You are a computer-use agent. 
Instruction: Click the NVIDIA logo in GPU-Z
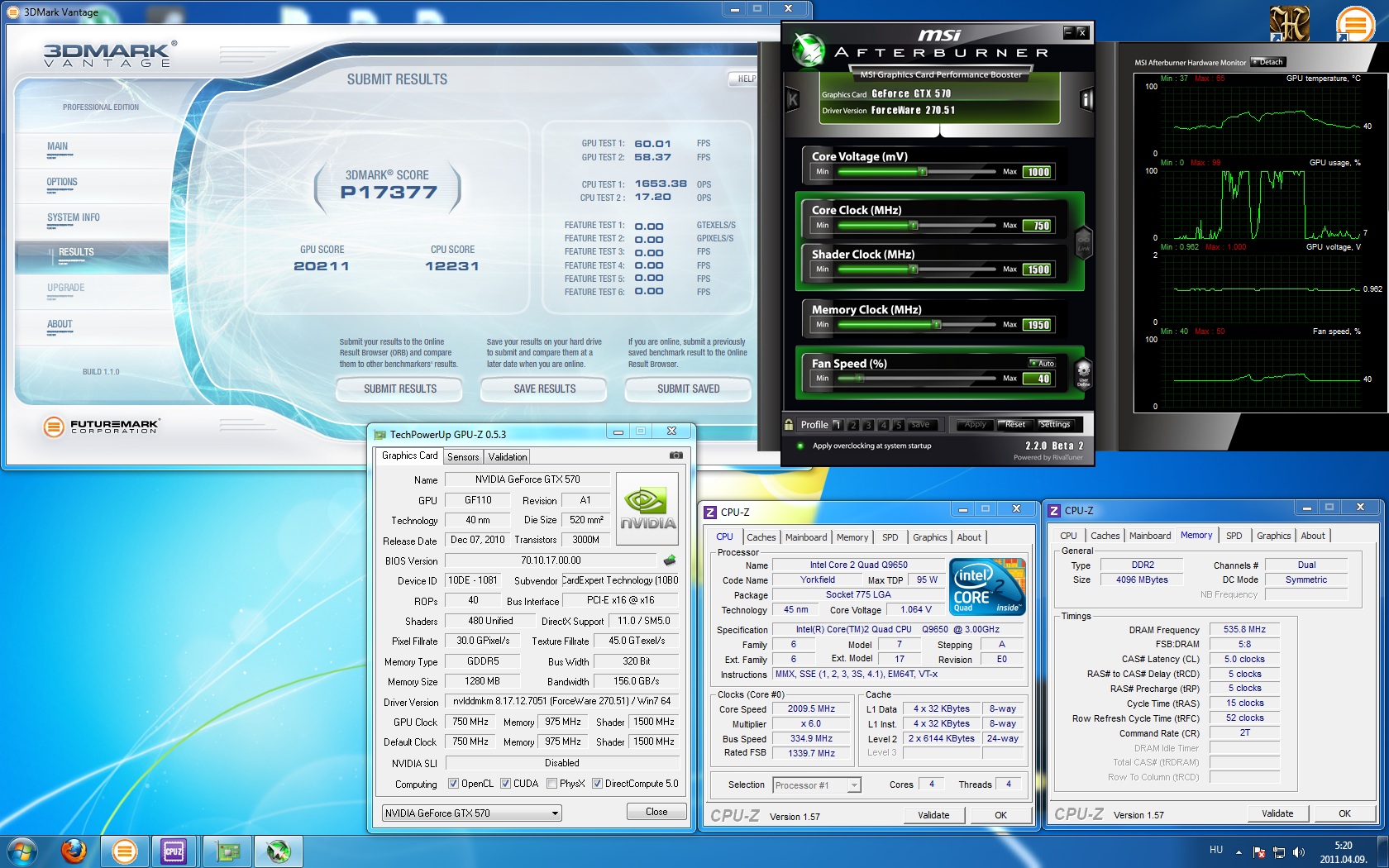point(648,508)
